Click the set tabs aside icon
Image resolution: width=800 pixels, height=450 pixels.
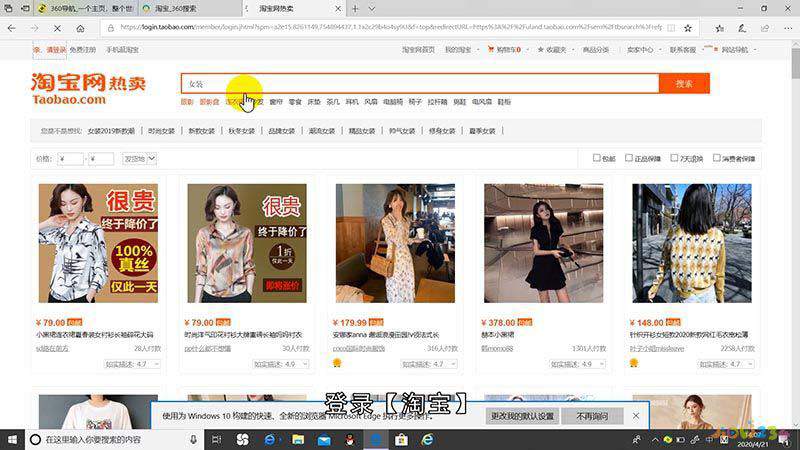[x=25, y=9]
